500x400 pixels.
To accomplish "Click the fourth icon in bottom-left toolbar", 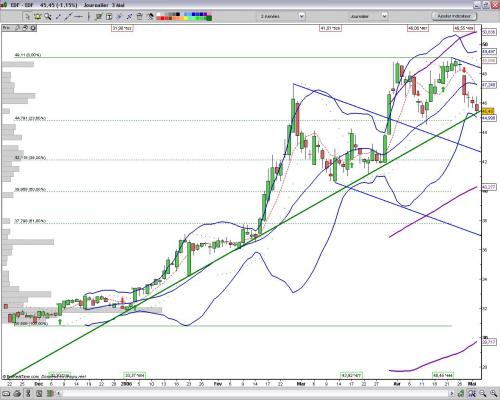I will (x=39, y=393).
